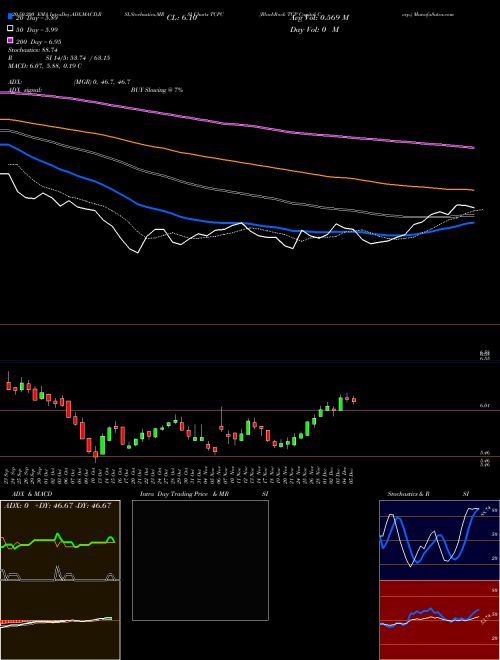Click the magenta 200 Day legend square
Viewport: 500px width, 660px height.
[10, 40]
